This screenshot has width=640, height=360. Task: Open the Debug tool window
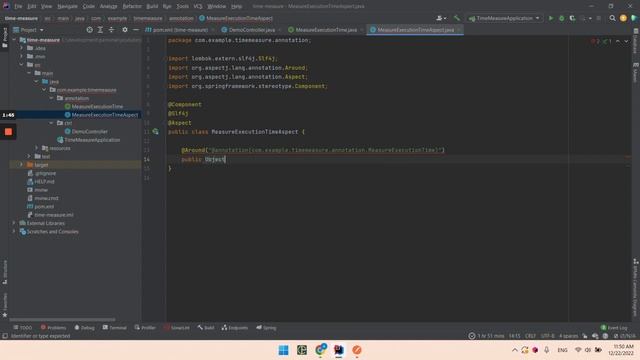point(84,327)
